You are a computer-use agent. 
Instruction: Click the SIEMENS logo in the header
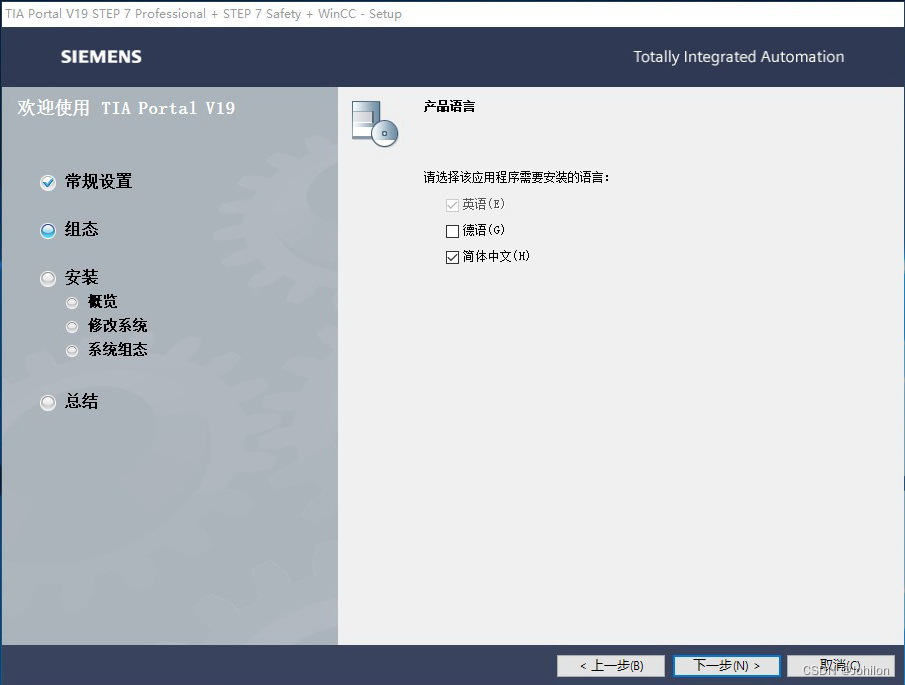click(100, 57)
